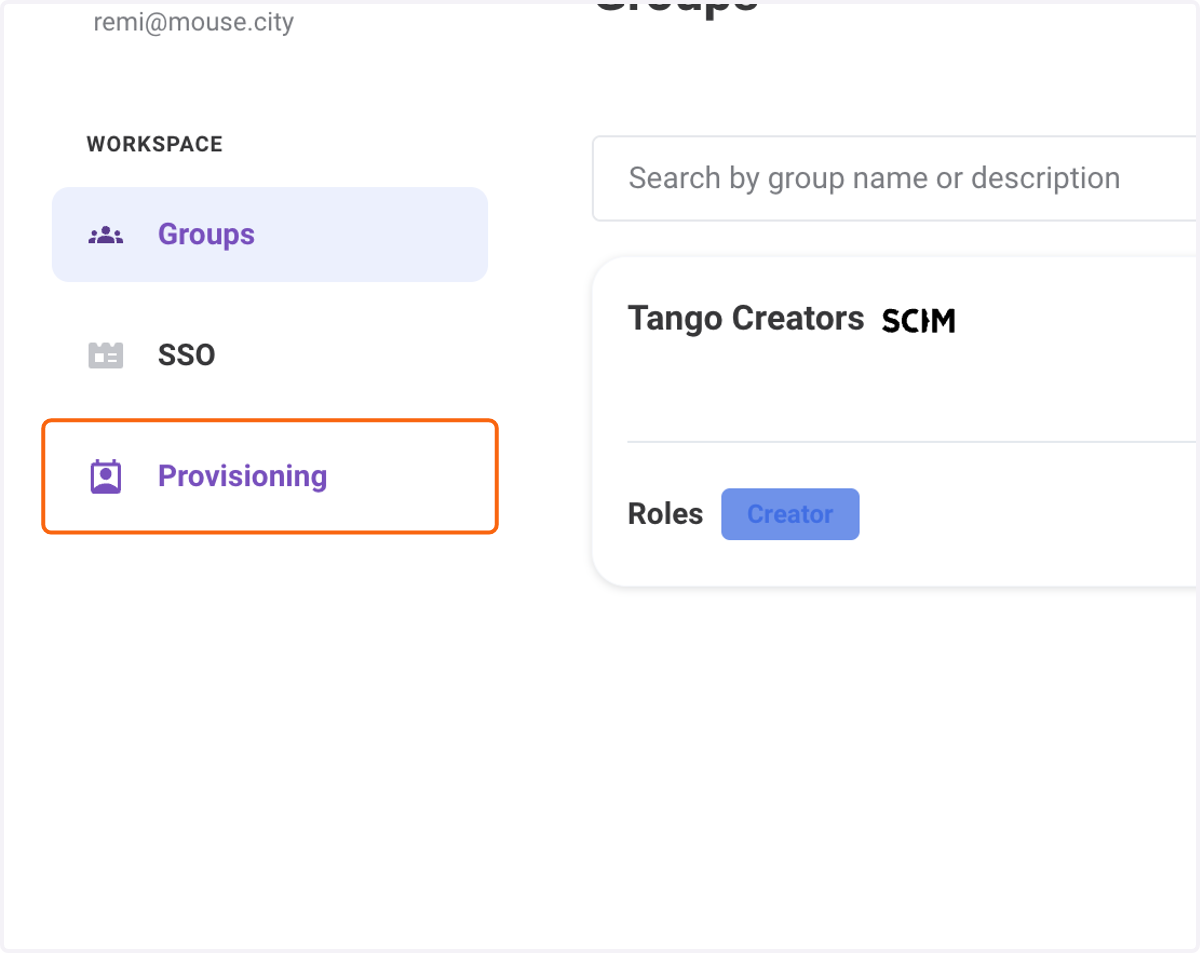Click the SSO icon in sidebar
1200x953 pixels.
point(105,355)
